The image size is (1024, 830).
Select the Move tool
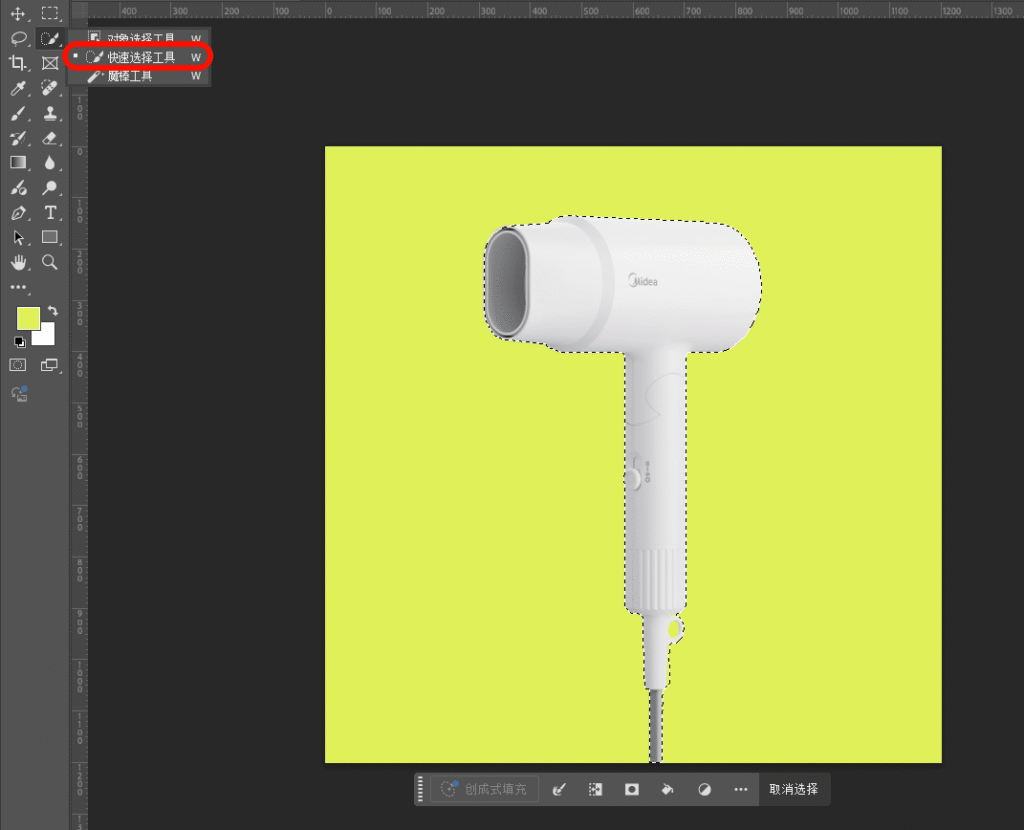[x=18, y=14]
